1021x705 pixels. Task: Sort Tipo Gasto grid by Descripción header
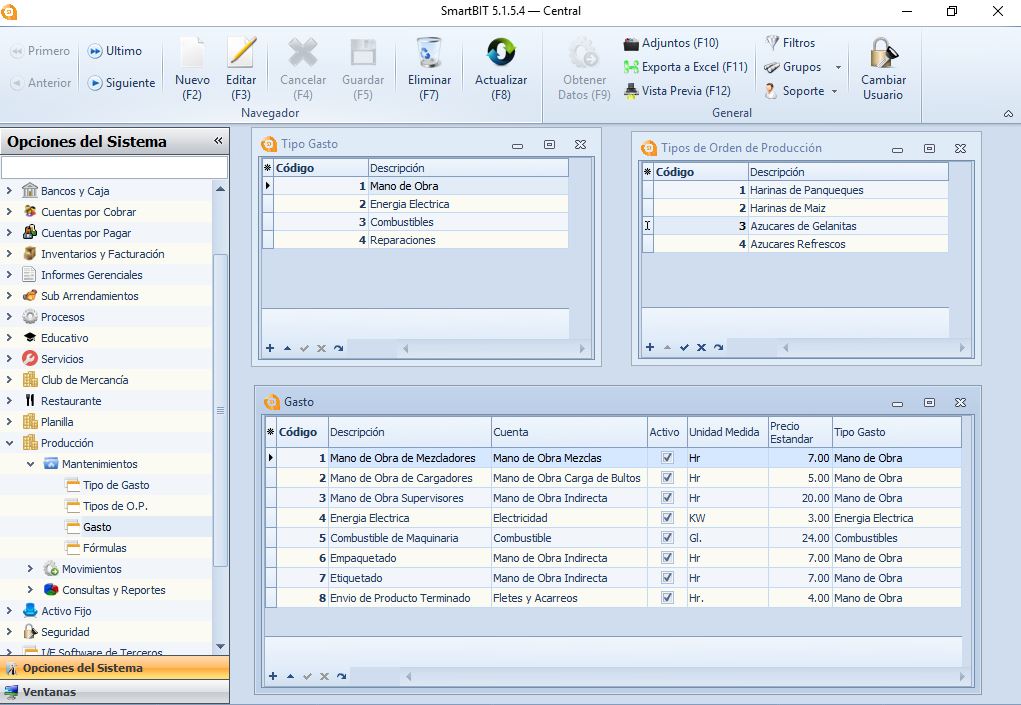click(468, 168)
